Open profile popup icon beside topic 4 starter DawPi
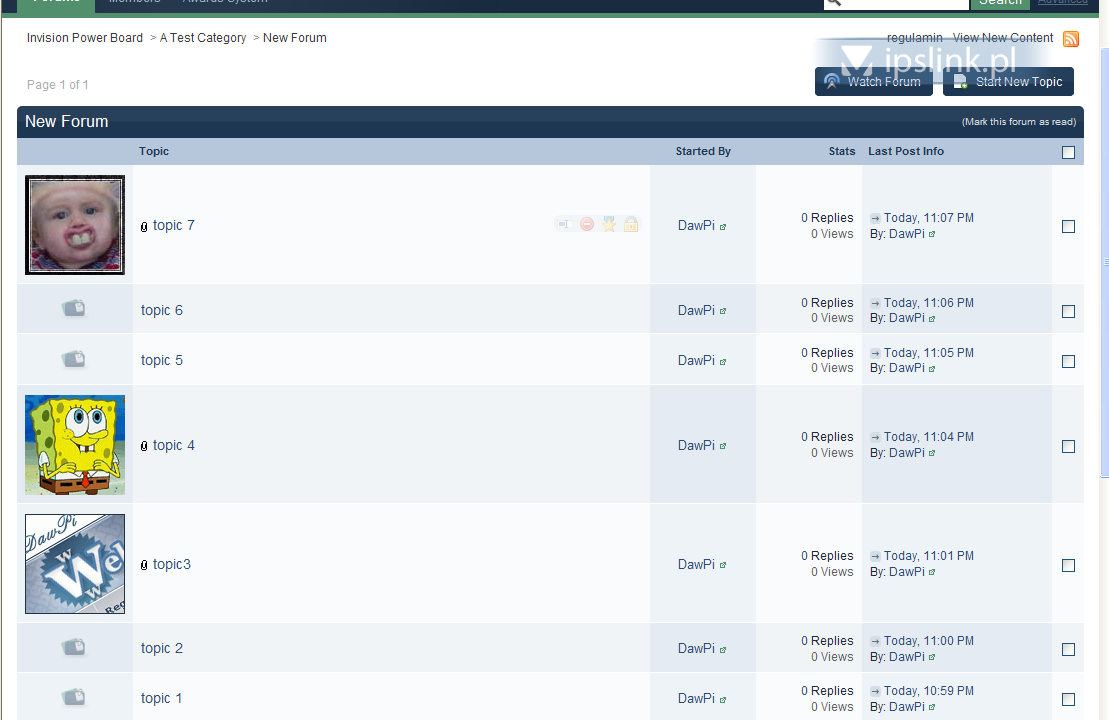 click(723, 446)
